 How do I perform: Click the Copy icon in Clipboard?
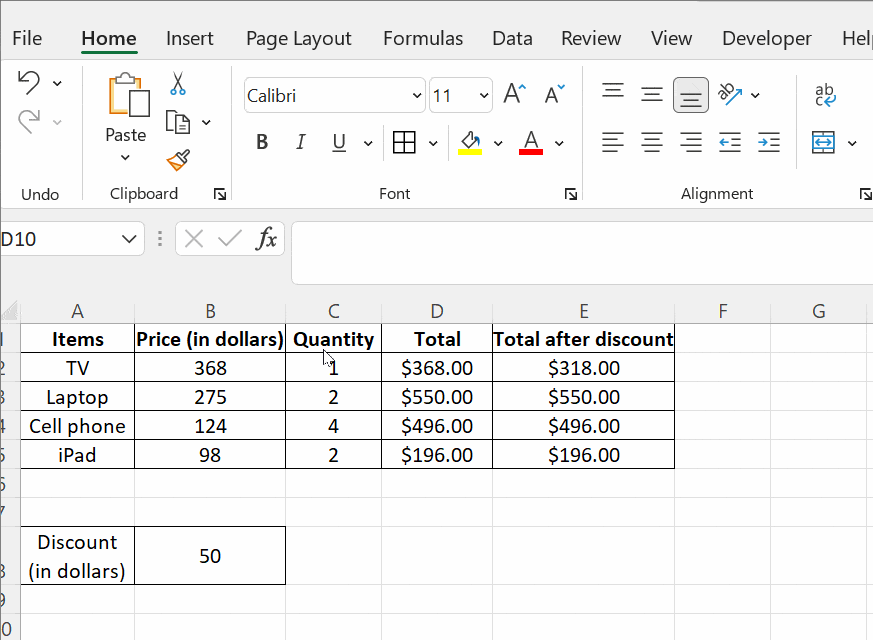(178, 122)
